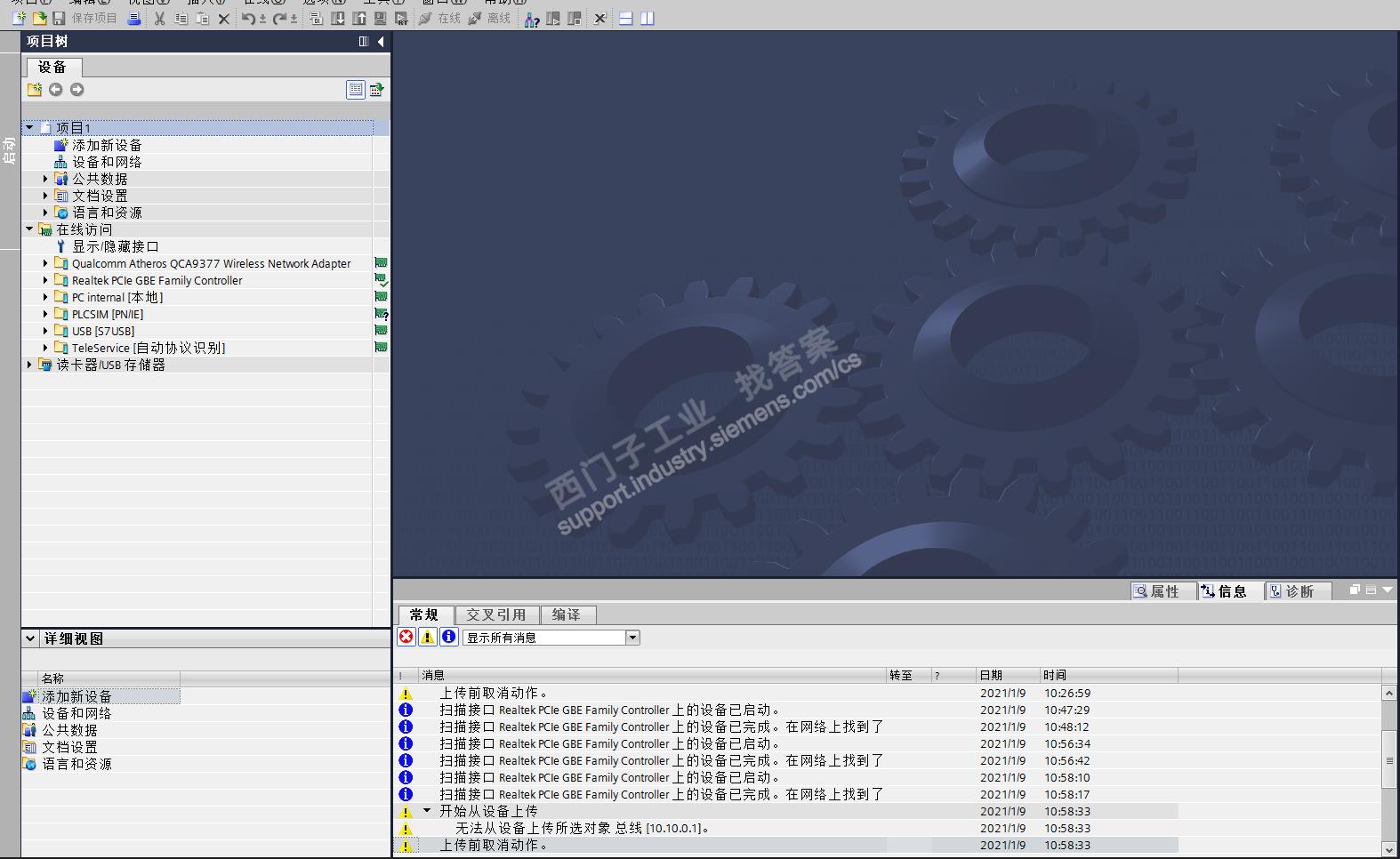
Task: Click the 在线 go online button
Action: (439, 18)
